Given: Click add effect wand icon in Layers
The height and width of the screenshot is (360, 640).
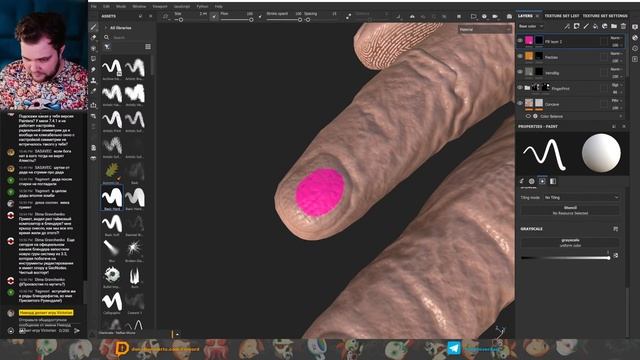Looking at the screenshot, I should pos(567,26).
